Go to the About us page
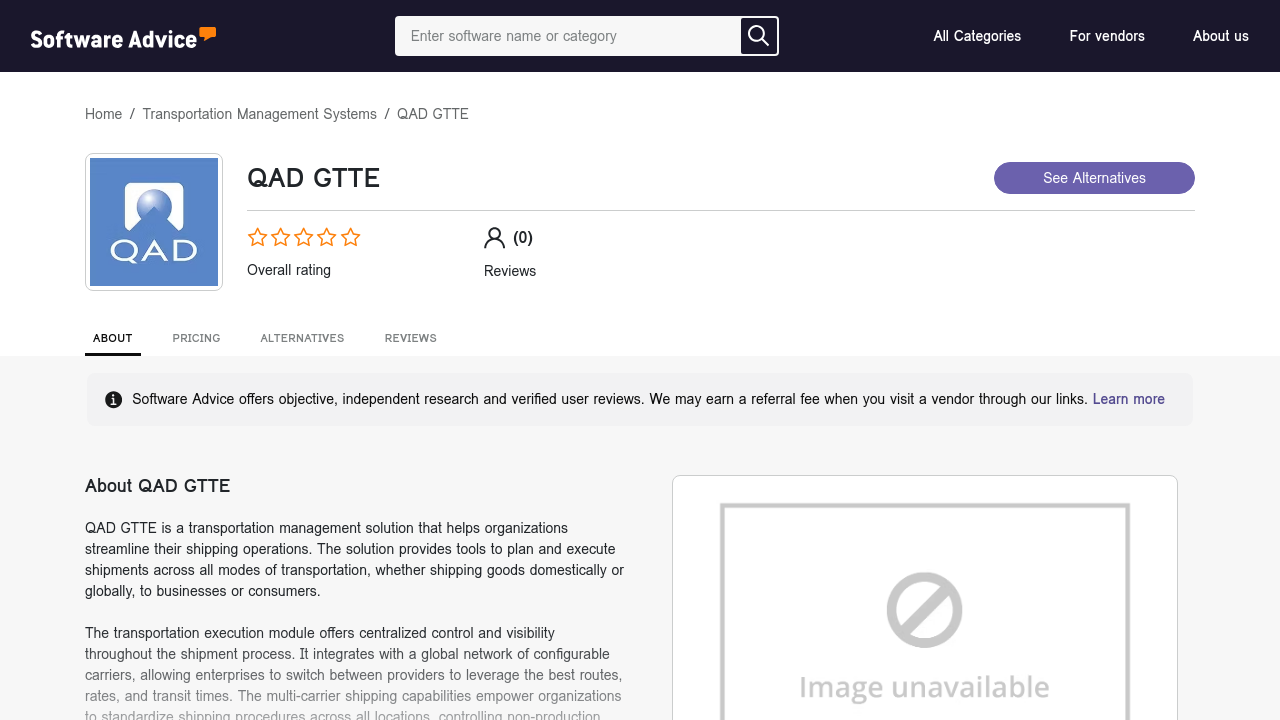This screenshot has height=720, width=1280. 1220,36
